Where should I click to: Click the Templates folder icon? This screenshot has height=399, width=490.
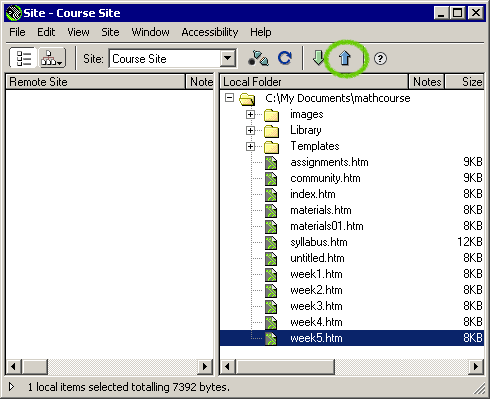click(x=271, y=147)
